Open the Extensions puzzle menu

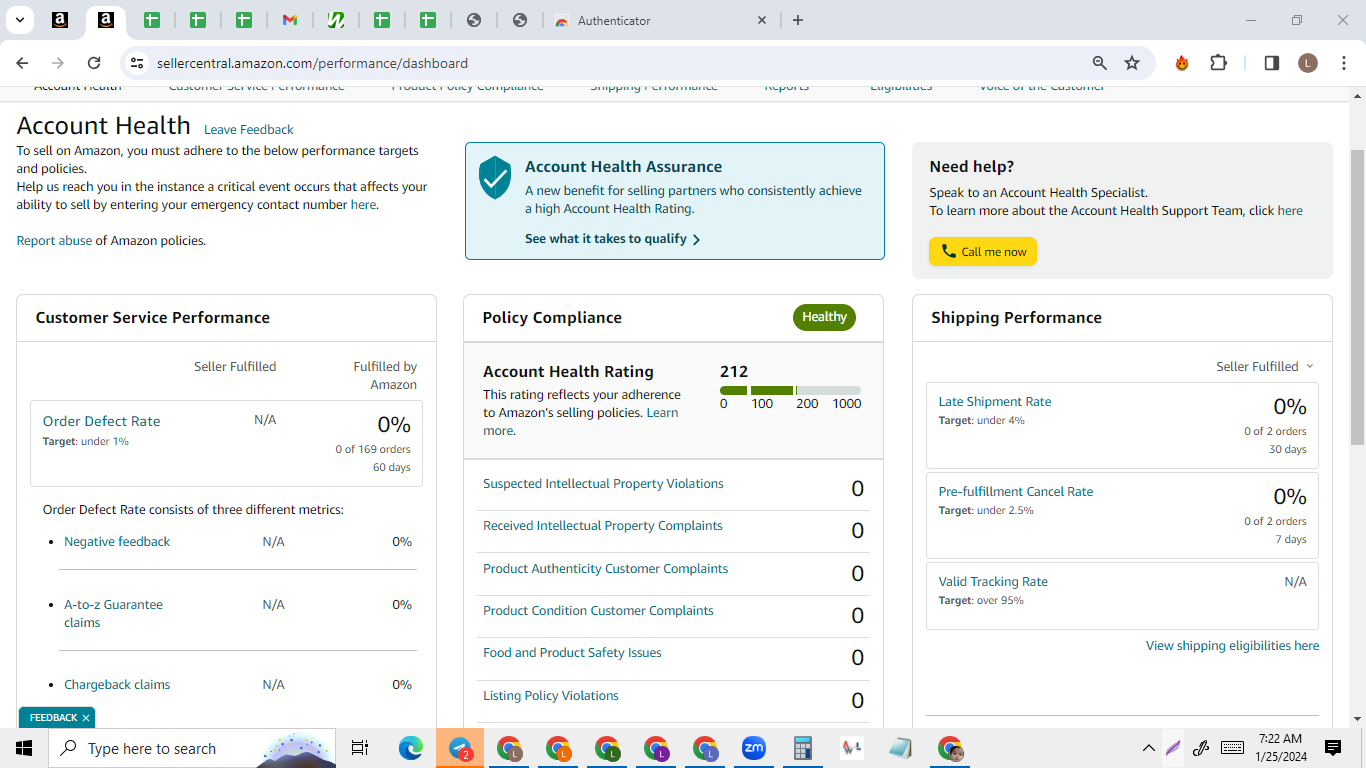tap(1218, 63)
